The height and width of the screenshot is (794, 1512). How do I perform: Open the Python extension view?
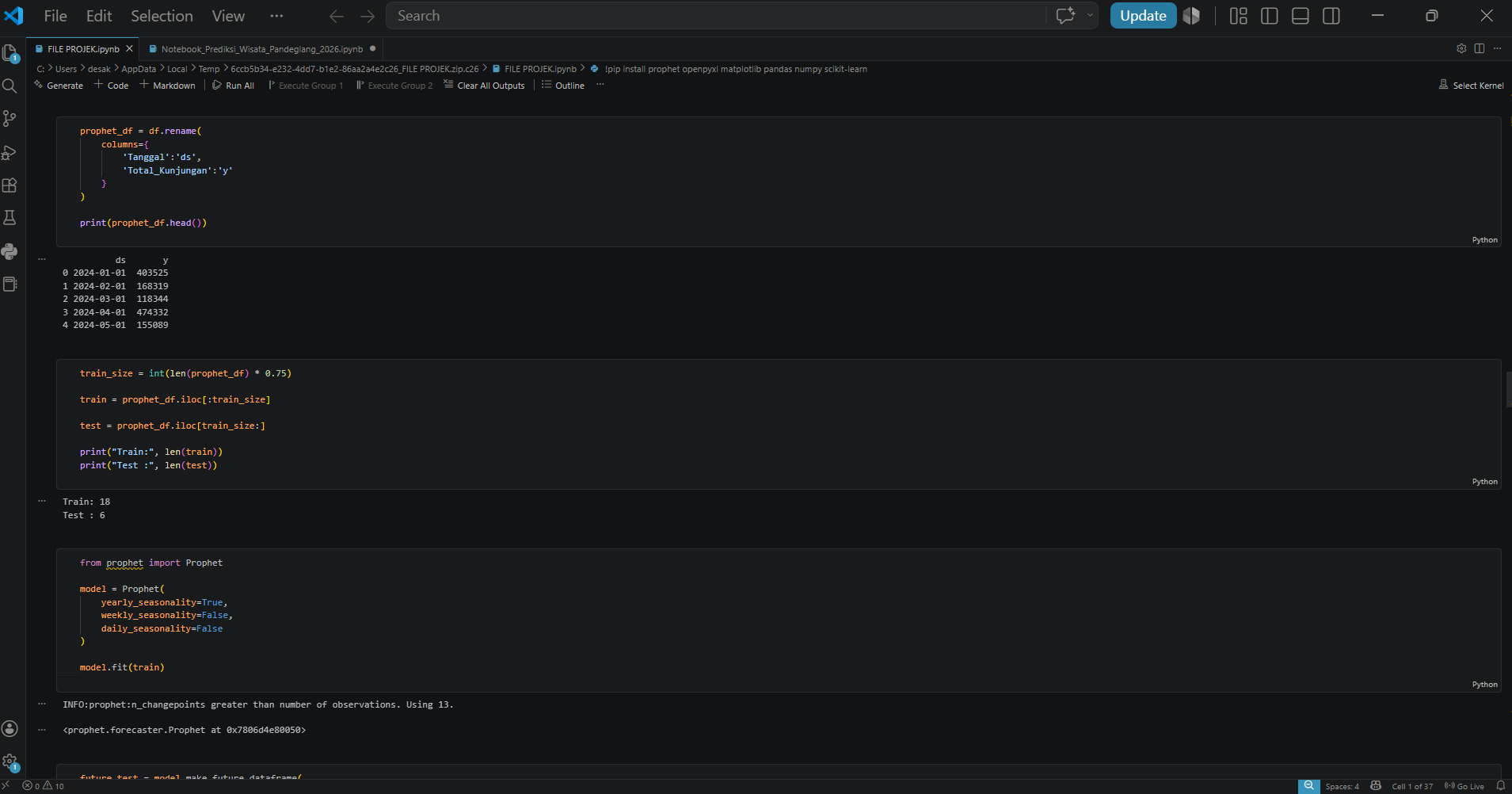pos(10,251)
